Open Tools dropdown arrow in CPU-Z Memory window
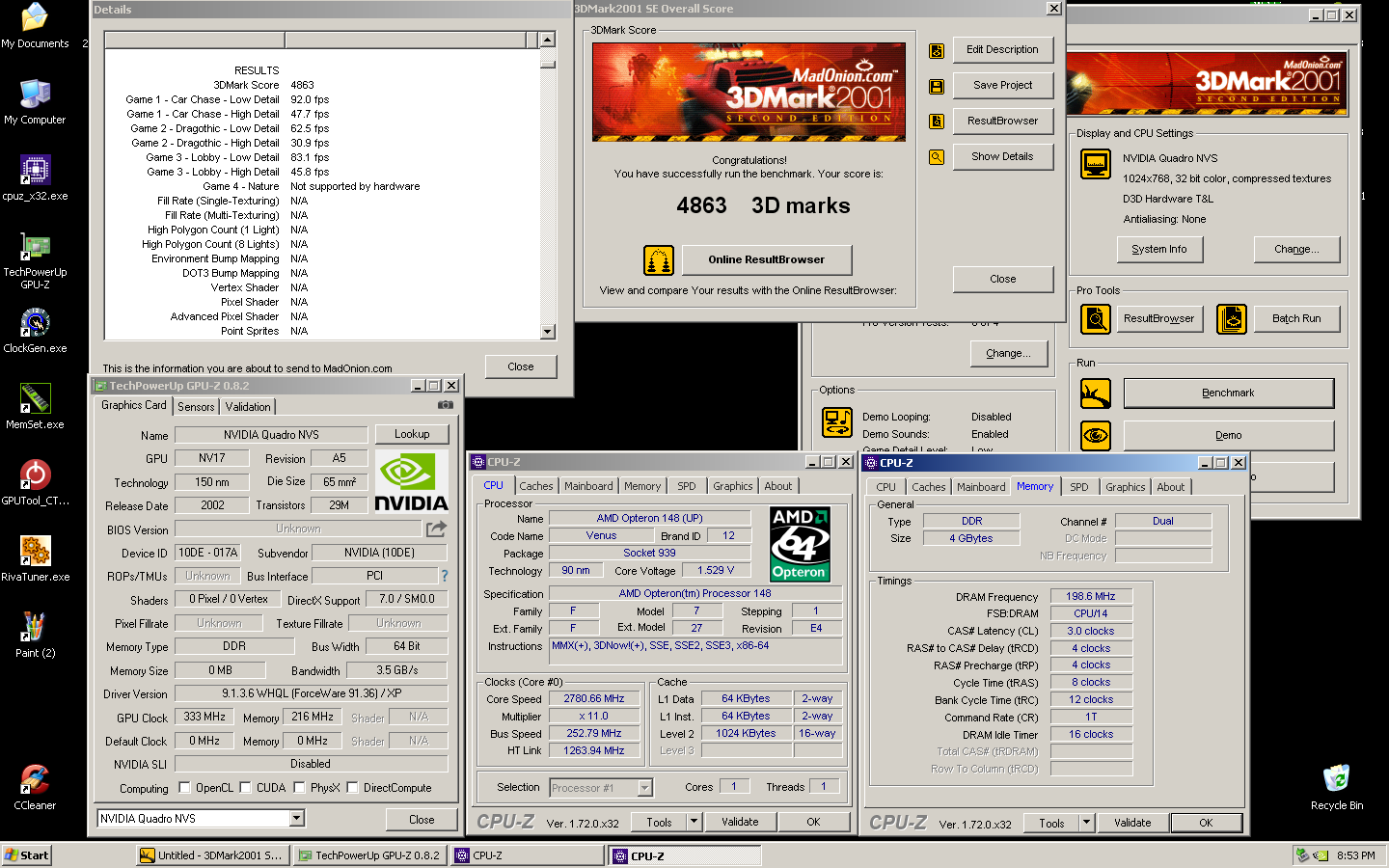This screenshot has width=1389, height=868. tap(1086, 823)
